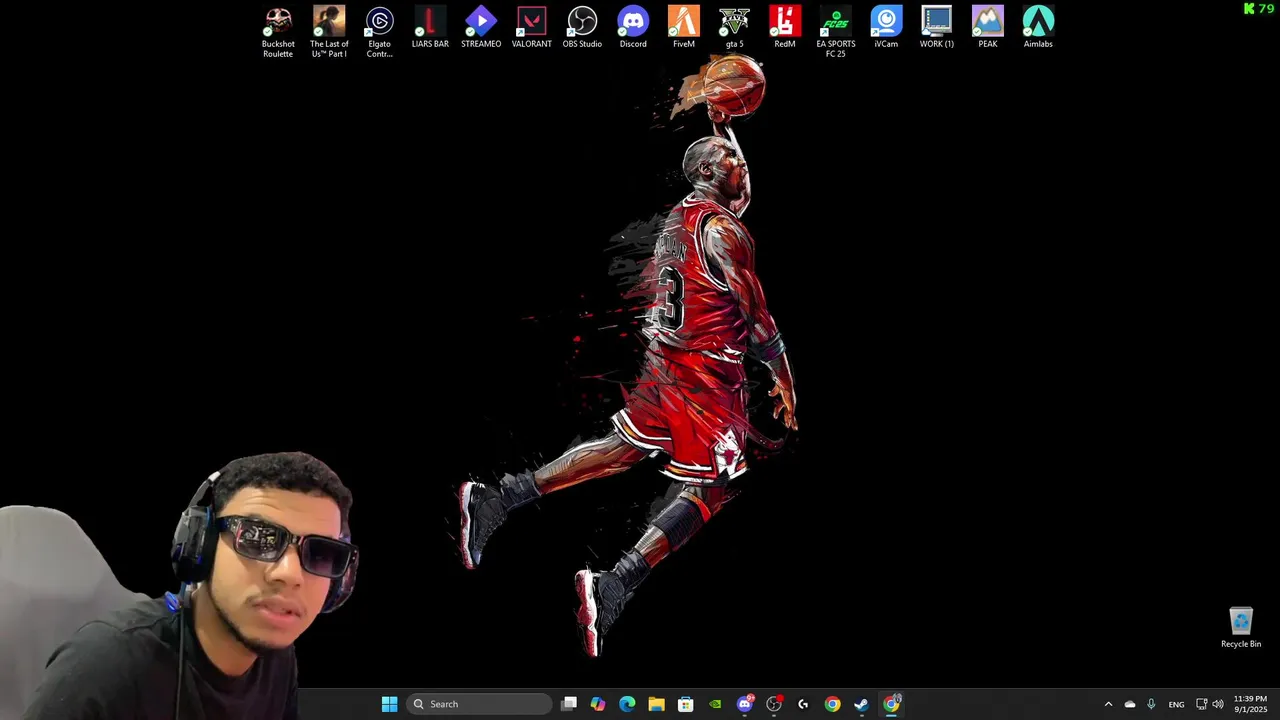1280x720 pixels.
Task: Open File Explorer from the taskbar
Action: (656, 704)
